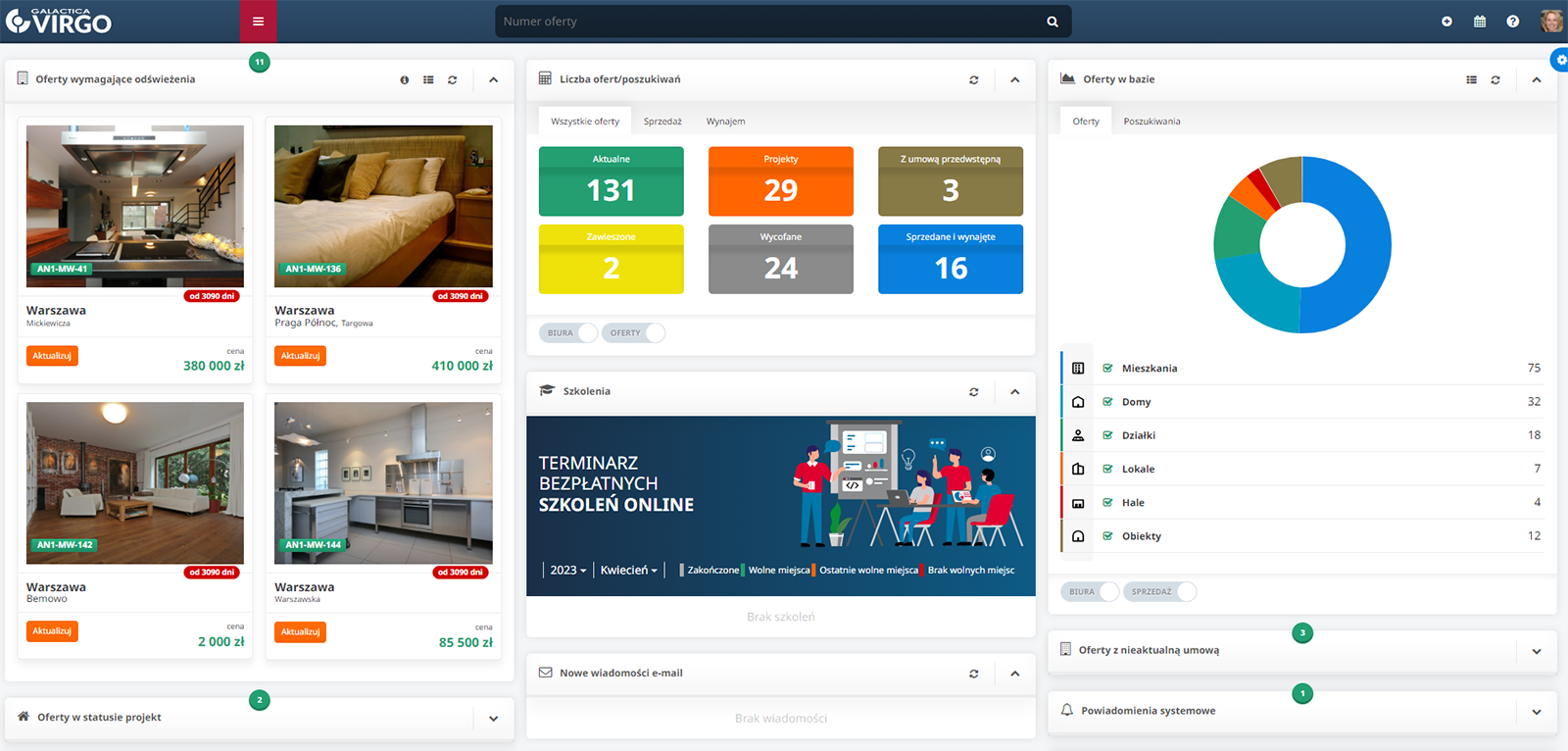Open the Kwiecień month dropdown
1568x751 pixels.
point(628,571)
